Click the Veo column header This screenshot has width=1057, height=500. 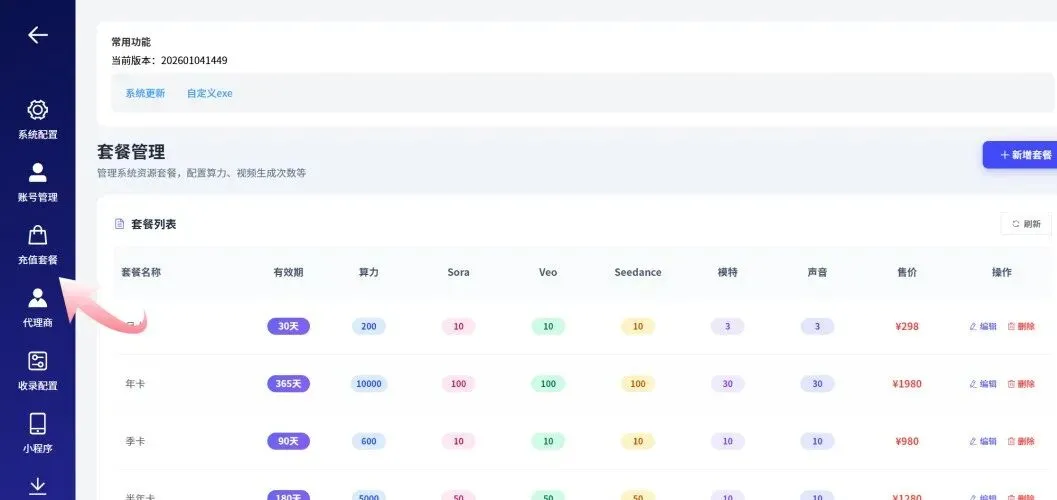[548, 272]
